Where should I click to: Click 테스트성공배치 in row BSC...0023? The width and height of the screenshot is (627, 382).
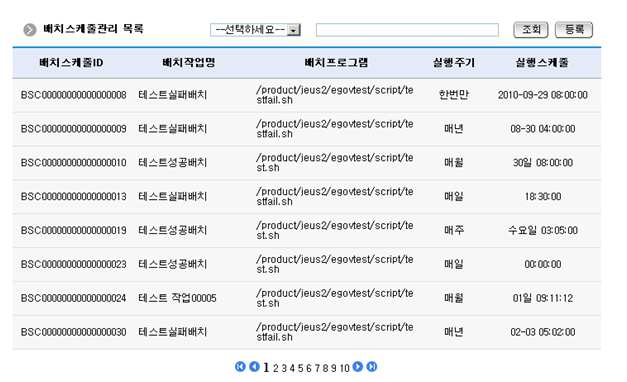pyautogui.click(x=172, y=264)
